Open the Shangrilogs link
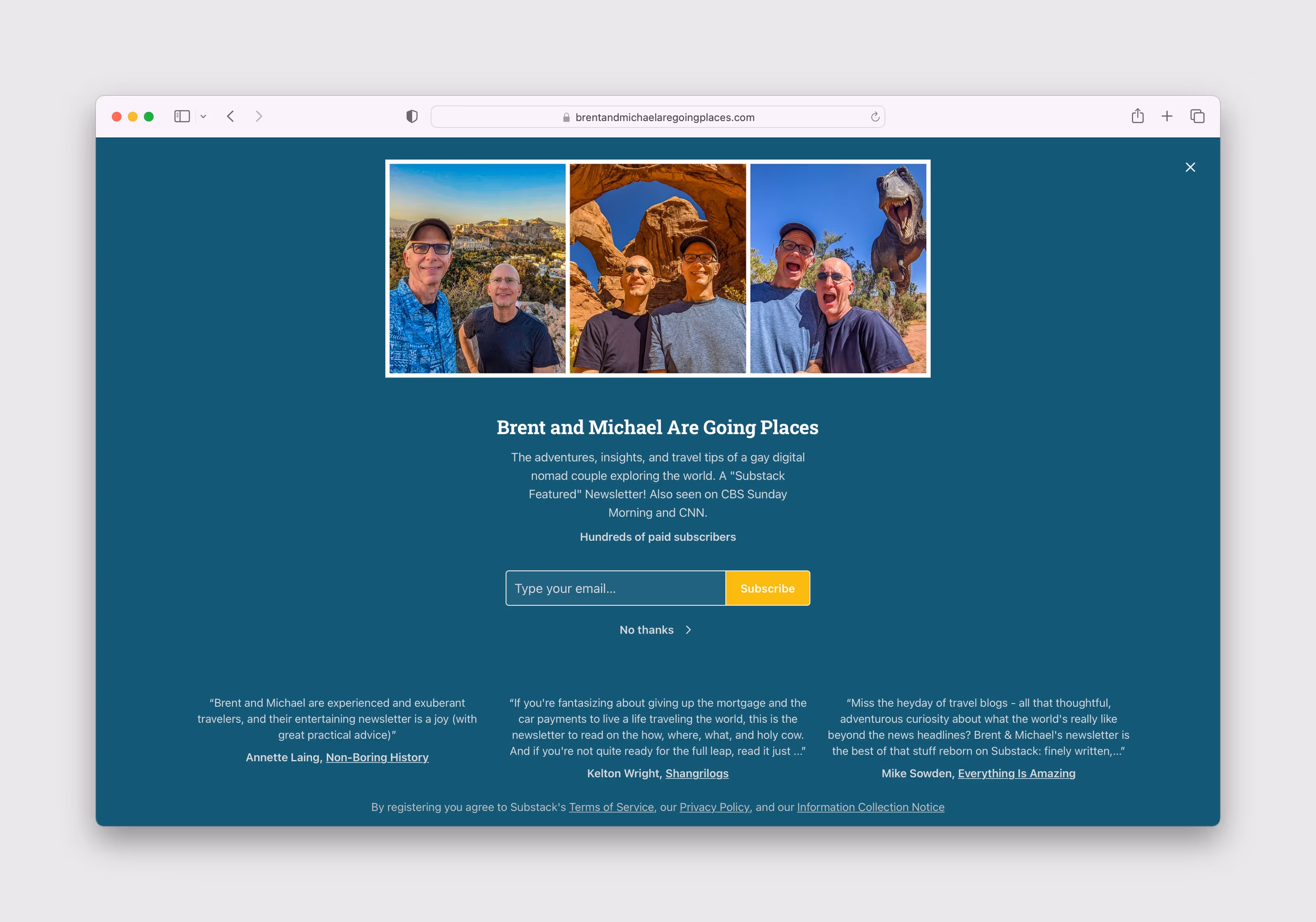This screenshot has height=922, width=1316. (697, 773)
